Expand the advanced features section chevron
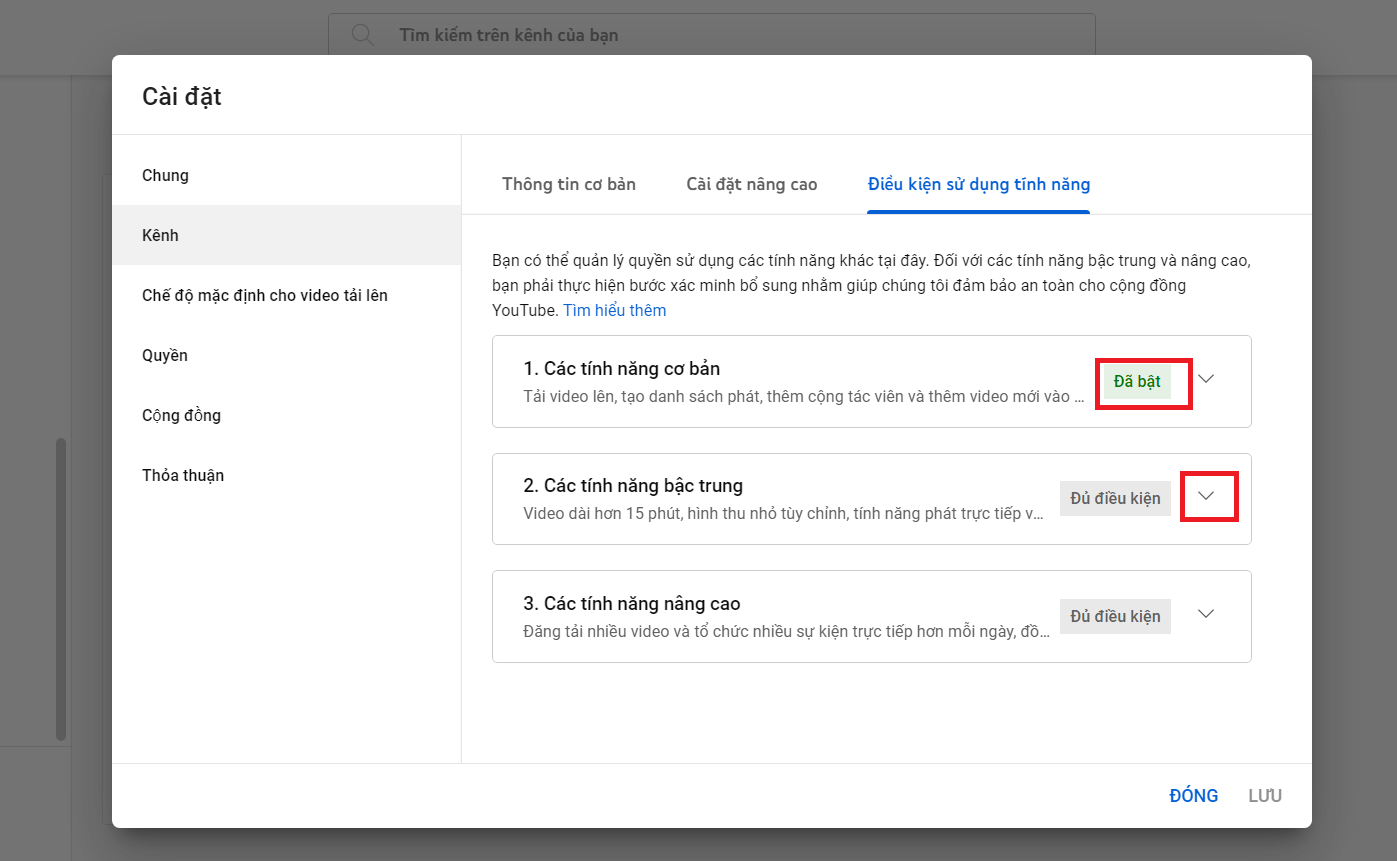Screen dimensions: 1397x861 1206,614
